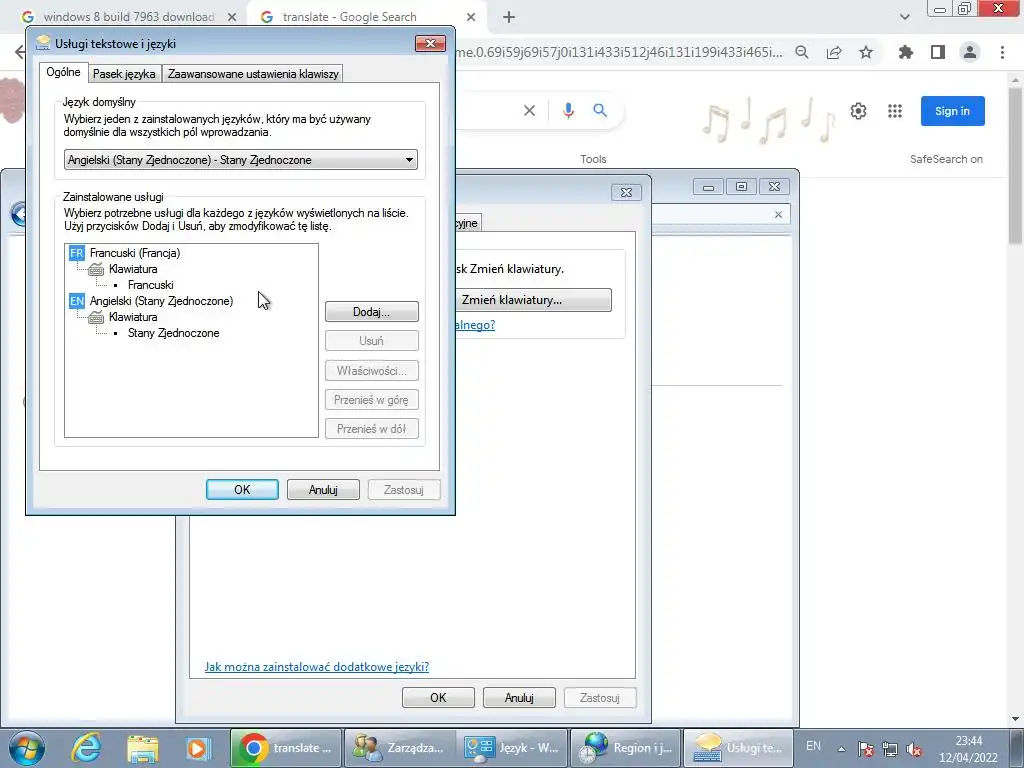
Task: Show hidden tray icons arrow
Action: (x=842, y=749)
